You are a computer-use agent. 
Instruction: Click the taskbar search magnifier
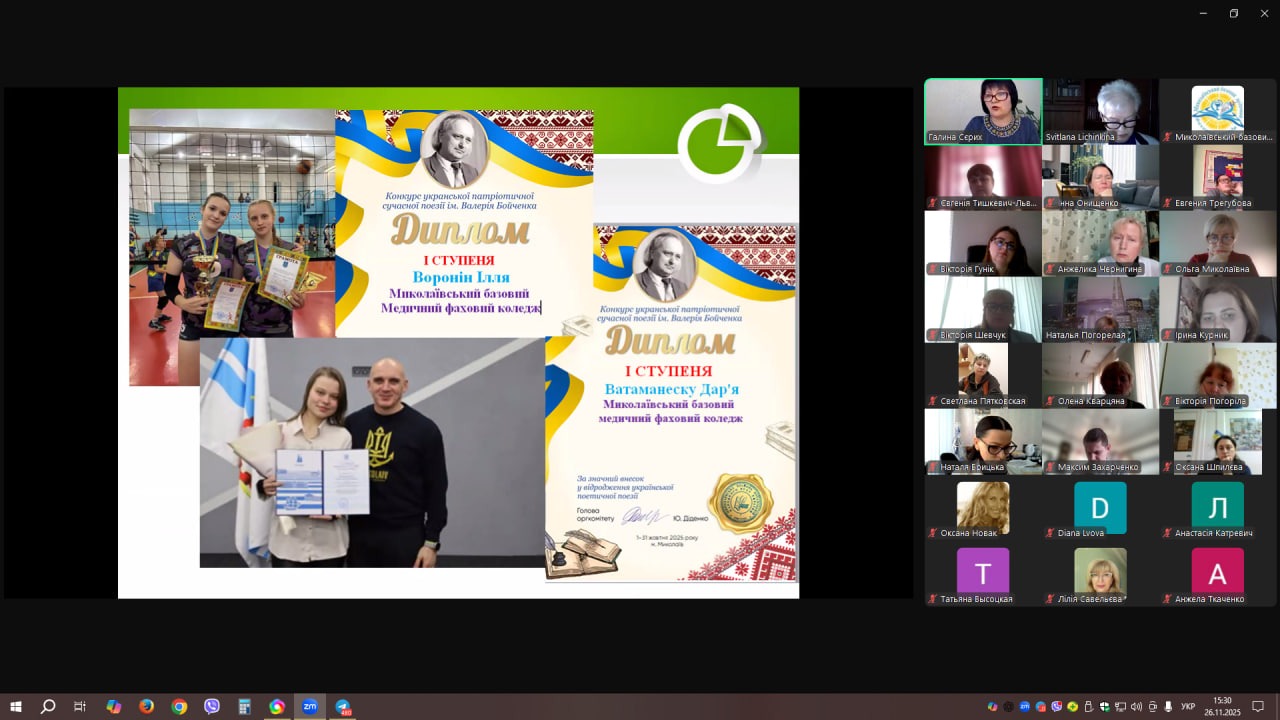click(48, 707)
